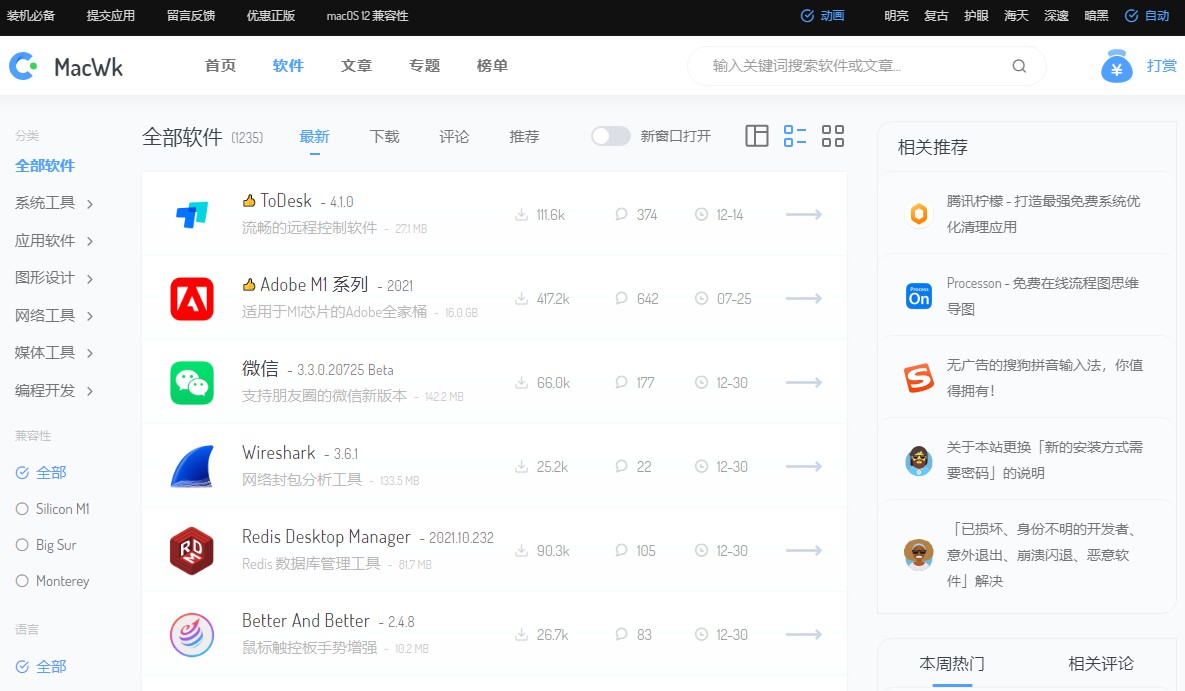Open the 提交应用 top link

pos(110,16)
